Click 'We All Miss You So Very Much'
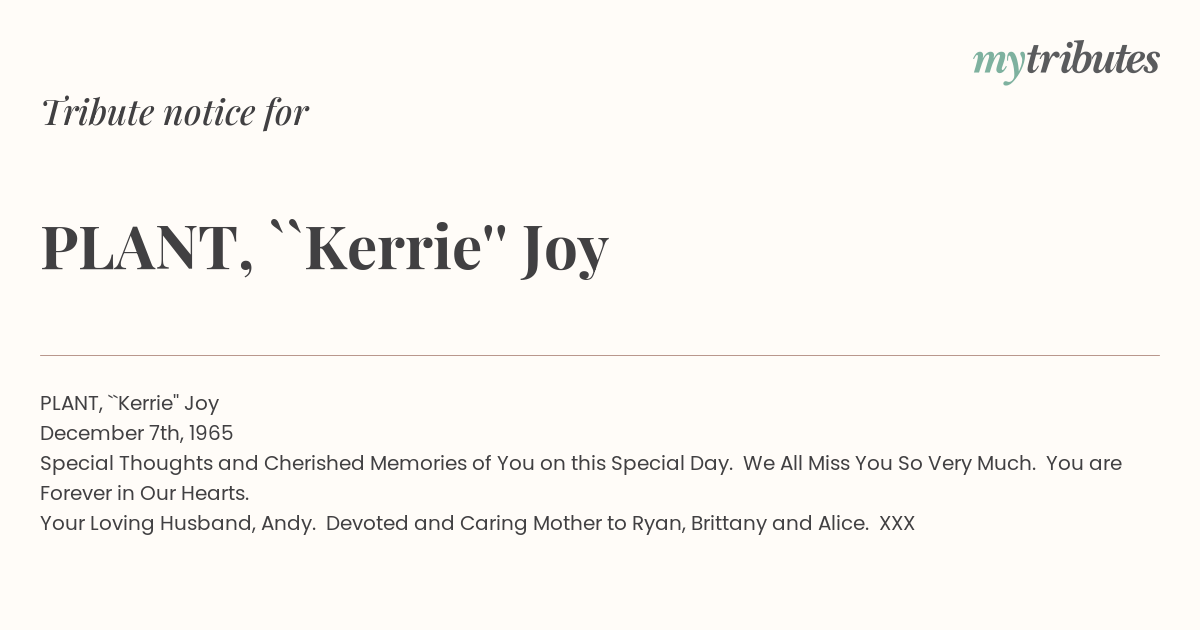This screenshot has width=1200, height=630. (x=888, y=463)
